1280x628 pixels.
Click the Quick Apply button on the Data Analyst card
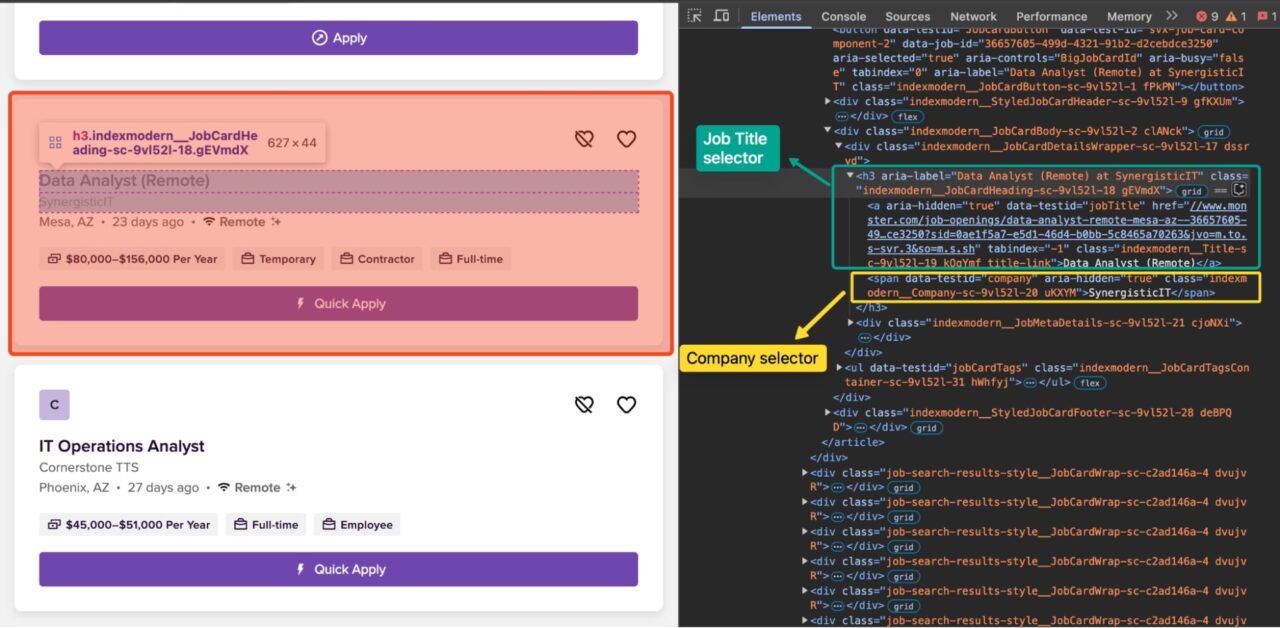coord(338,303)
